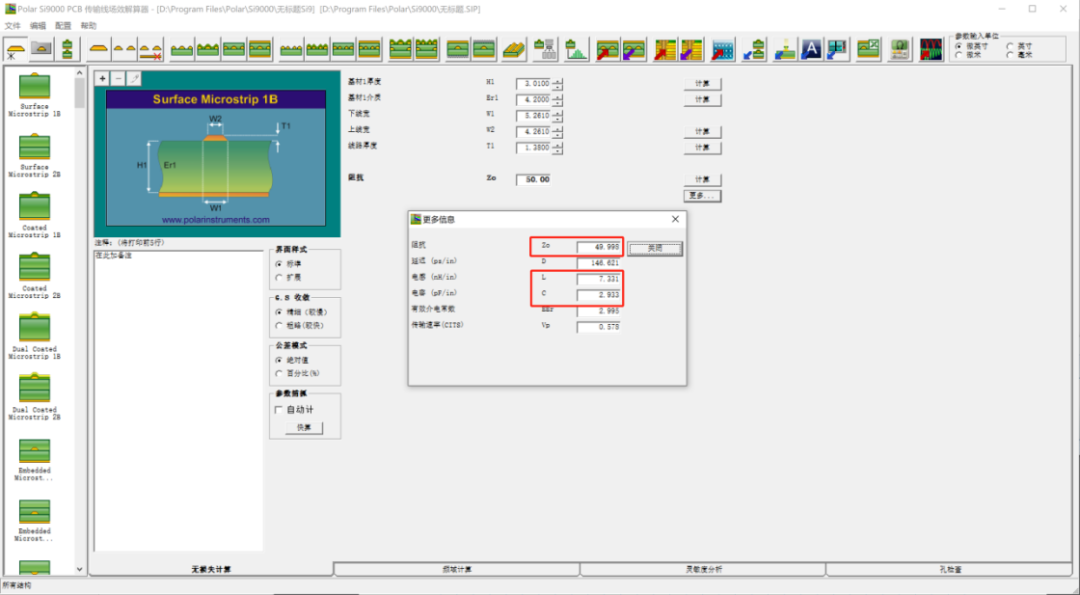Switch to the last bottom tab 孔检查
The height and width of the screenshot is (595, 1080).
[x=948, y=570]
